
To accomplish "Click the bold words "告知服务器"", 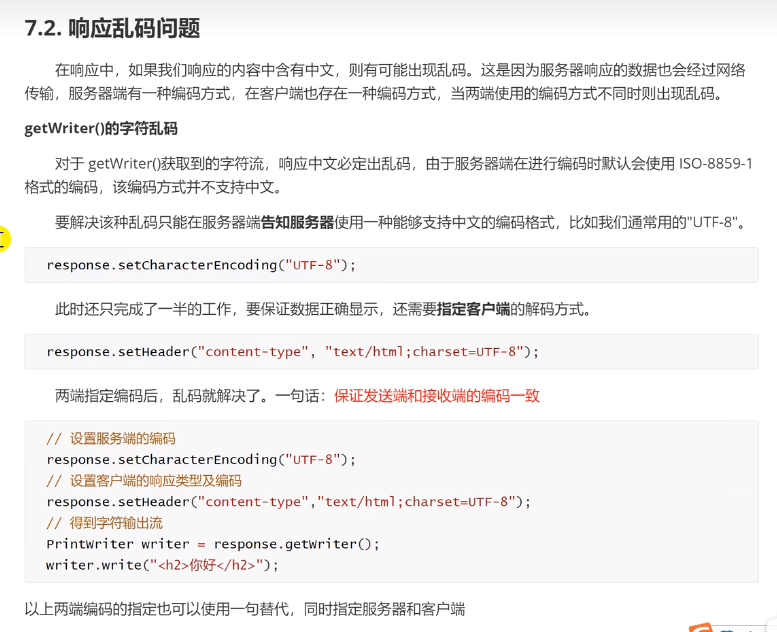I will point(297,222).
